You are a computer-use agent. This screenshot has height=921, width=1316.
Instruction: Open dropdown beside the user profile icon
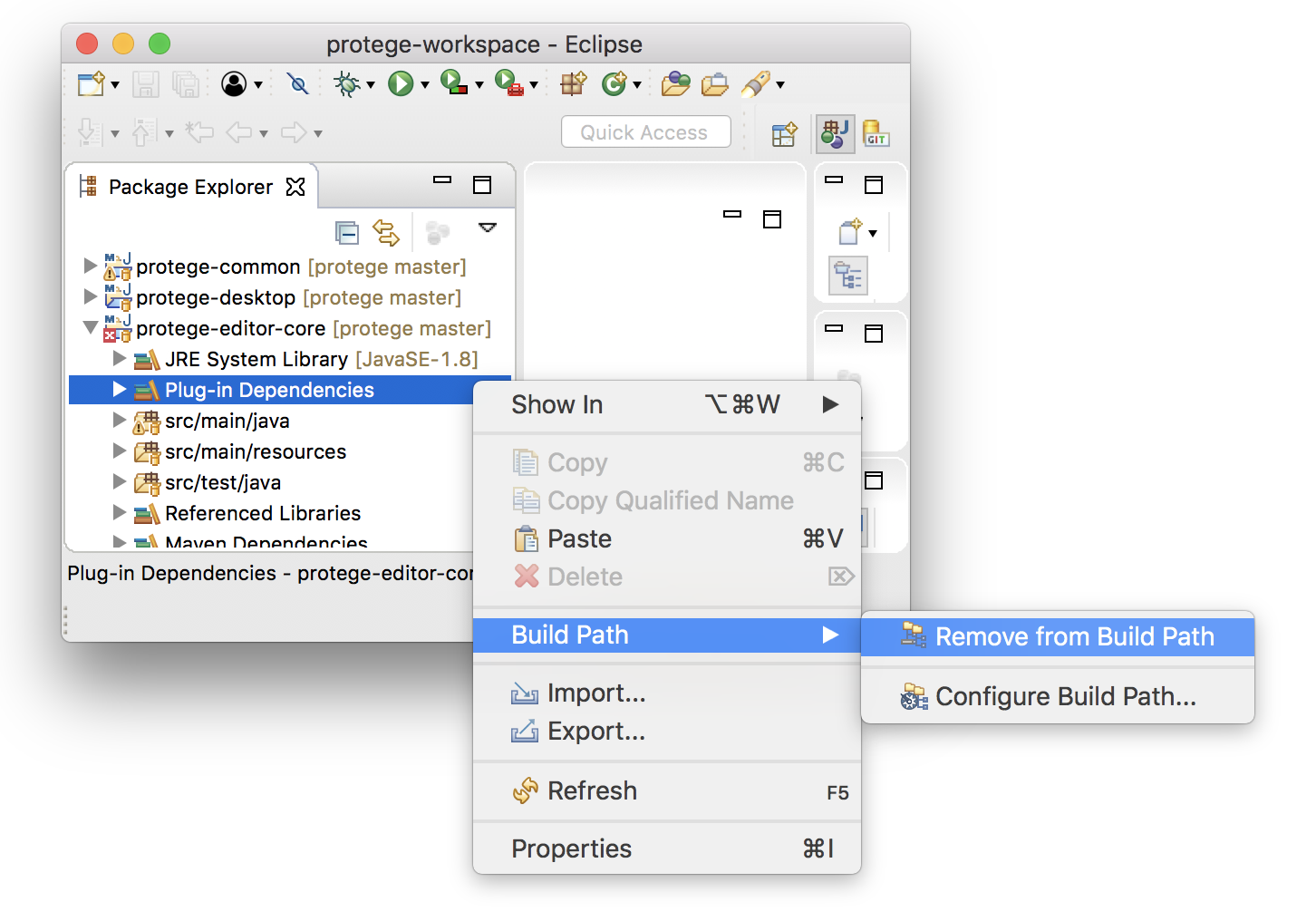pyautogui.click(x=258, y=85)
